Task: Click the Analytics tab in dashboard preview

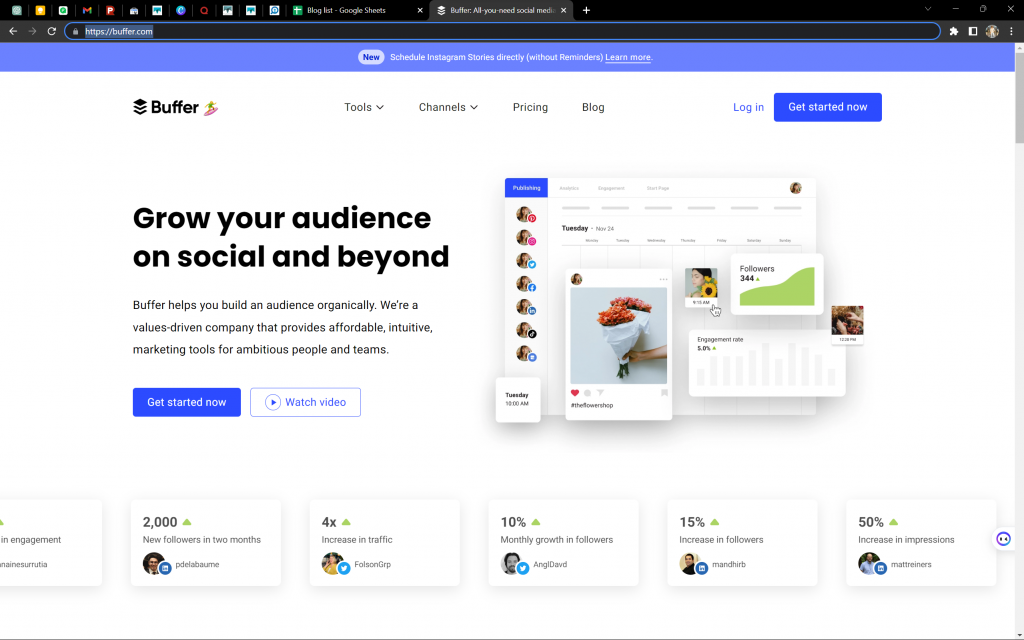Action: [x=569, y=188]
